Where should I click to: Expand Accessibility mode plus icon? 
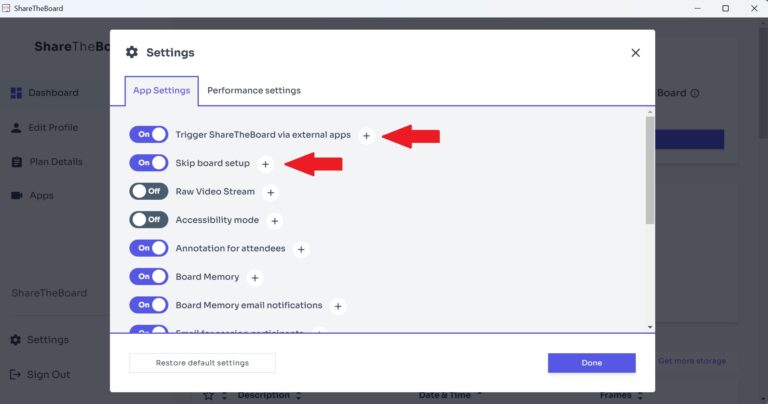point(275,221)
